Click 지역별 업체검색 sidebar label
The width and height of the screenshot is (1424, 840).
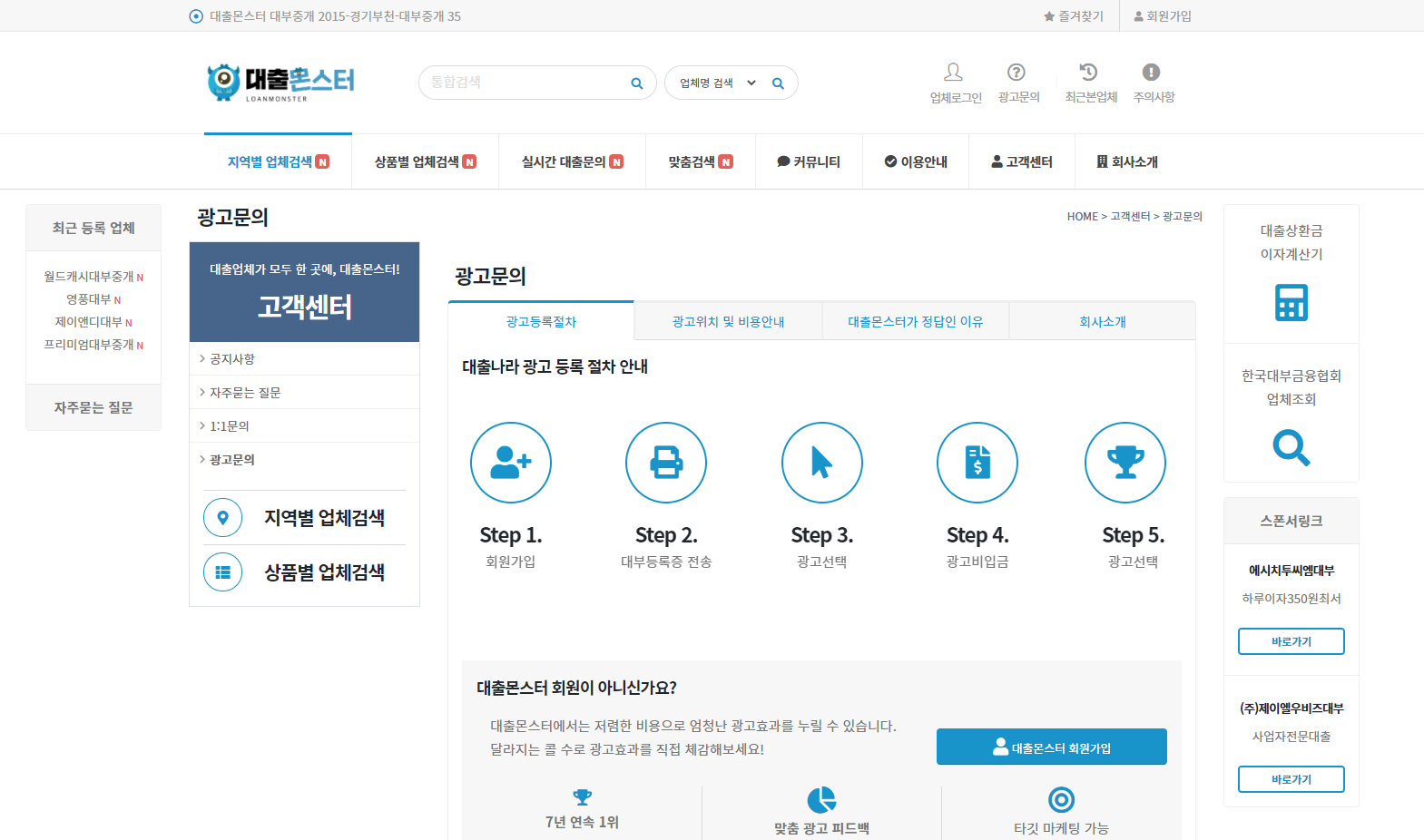[324, 518]
